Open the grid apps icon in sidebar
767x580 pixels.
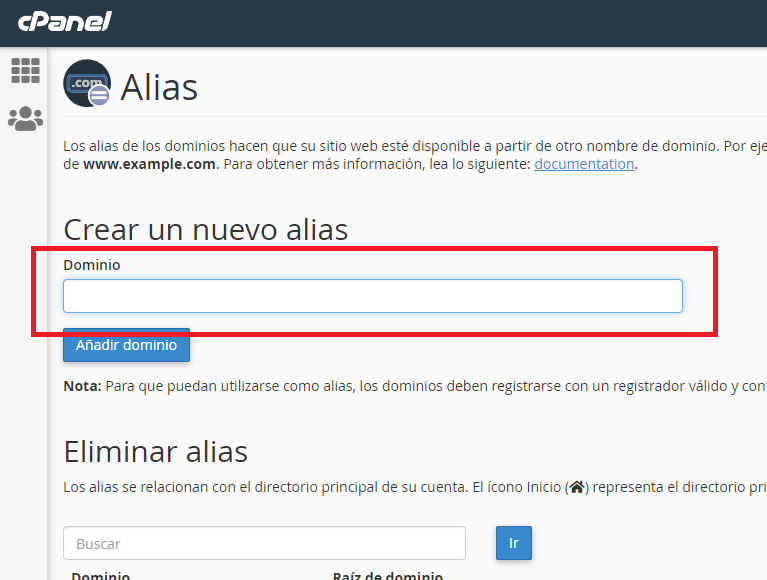click(x=25, y=71)
